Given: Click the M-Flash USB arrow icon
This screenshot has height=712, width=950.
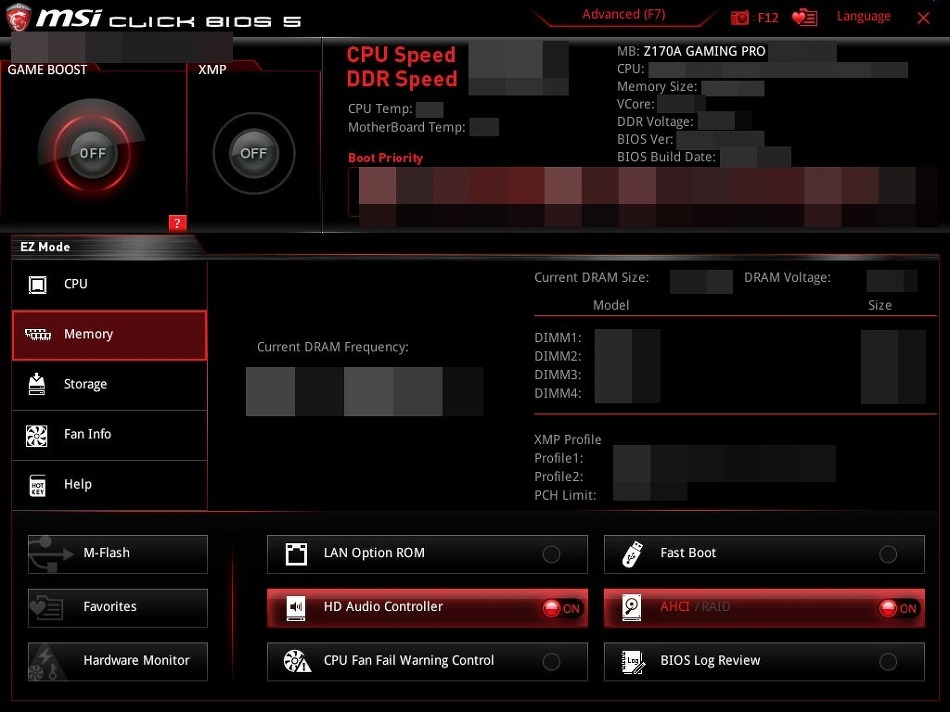Looking at the screenshot, I should (x=51, y=554).
